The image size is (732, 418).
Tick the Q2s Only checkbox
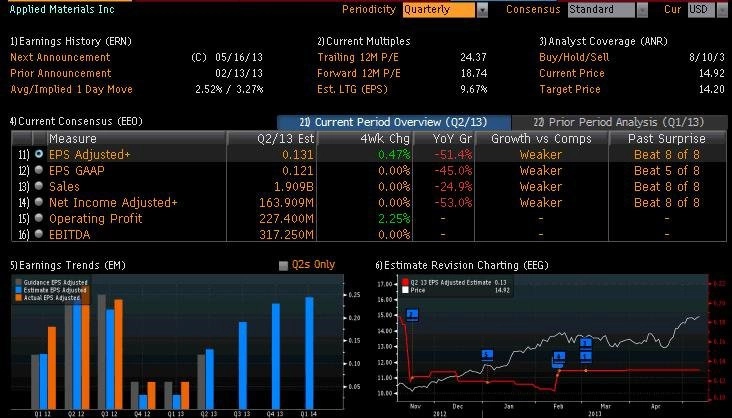(x=283, y=265)
